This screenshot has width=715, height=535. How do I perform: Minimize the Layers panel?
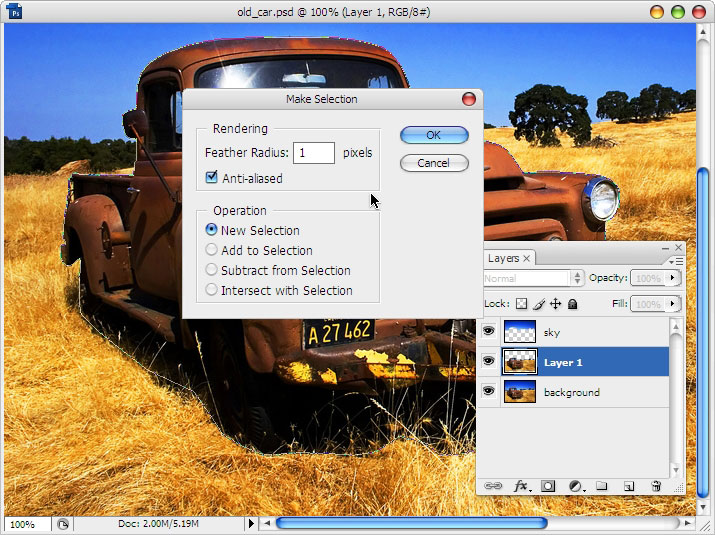(x=665, y=248)
